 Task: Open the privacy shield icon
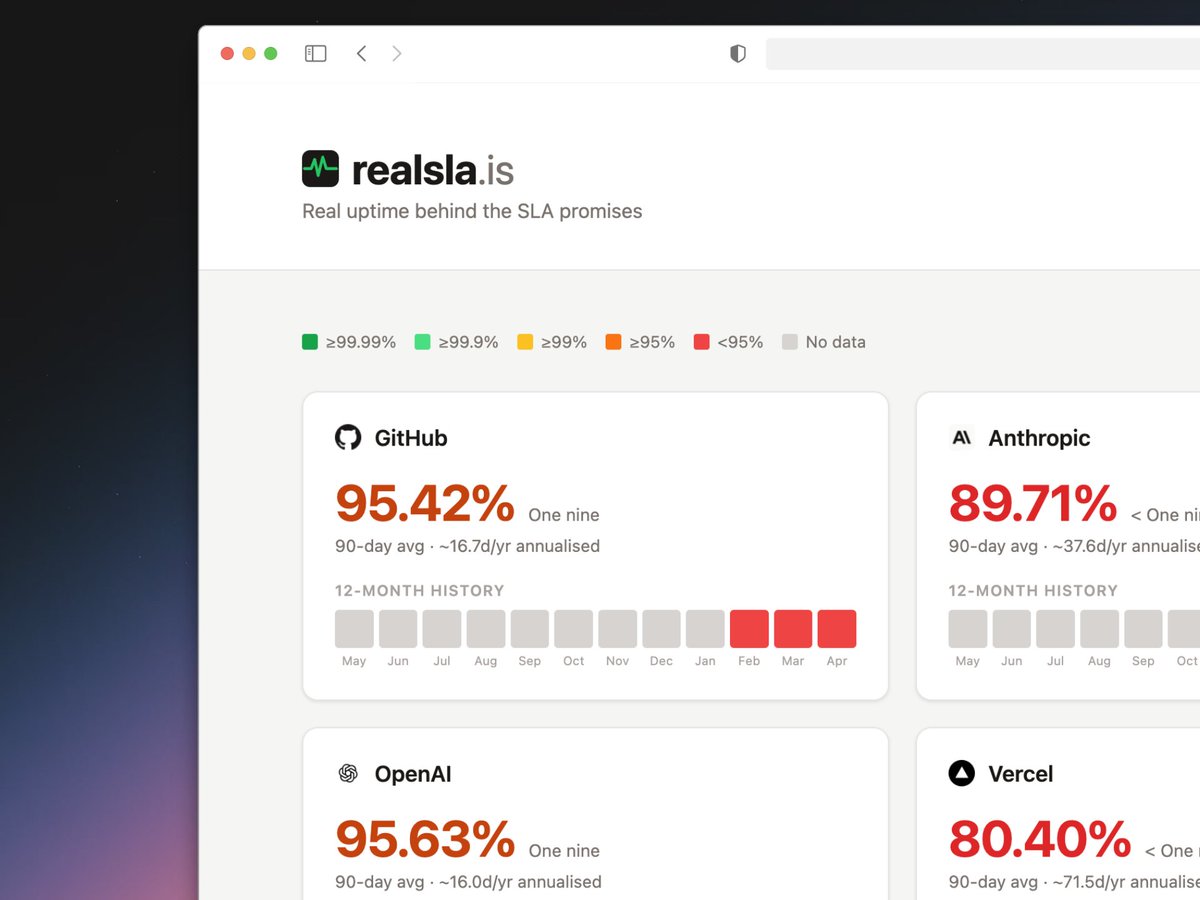click(738, 54)
